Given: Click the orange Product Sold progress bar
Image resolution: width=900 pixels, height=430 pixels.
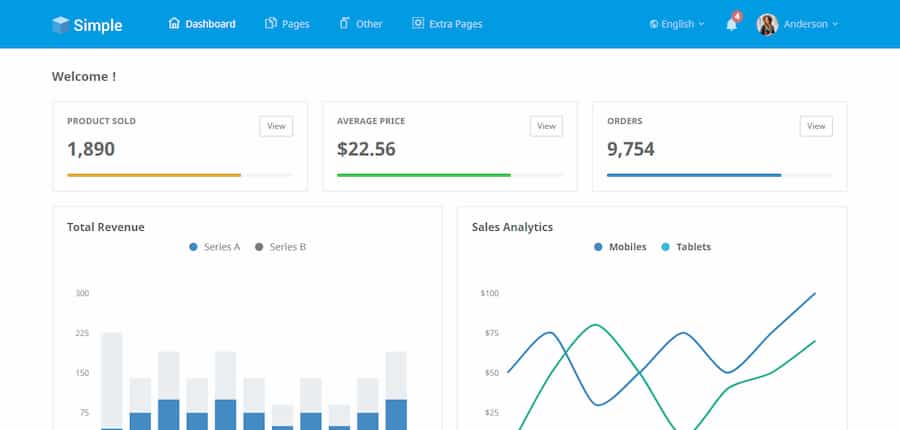Looking at the screenshot, I should (x=154, y=175).
